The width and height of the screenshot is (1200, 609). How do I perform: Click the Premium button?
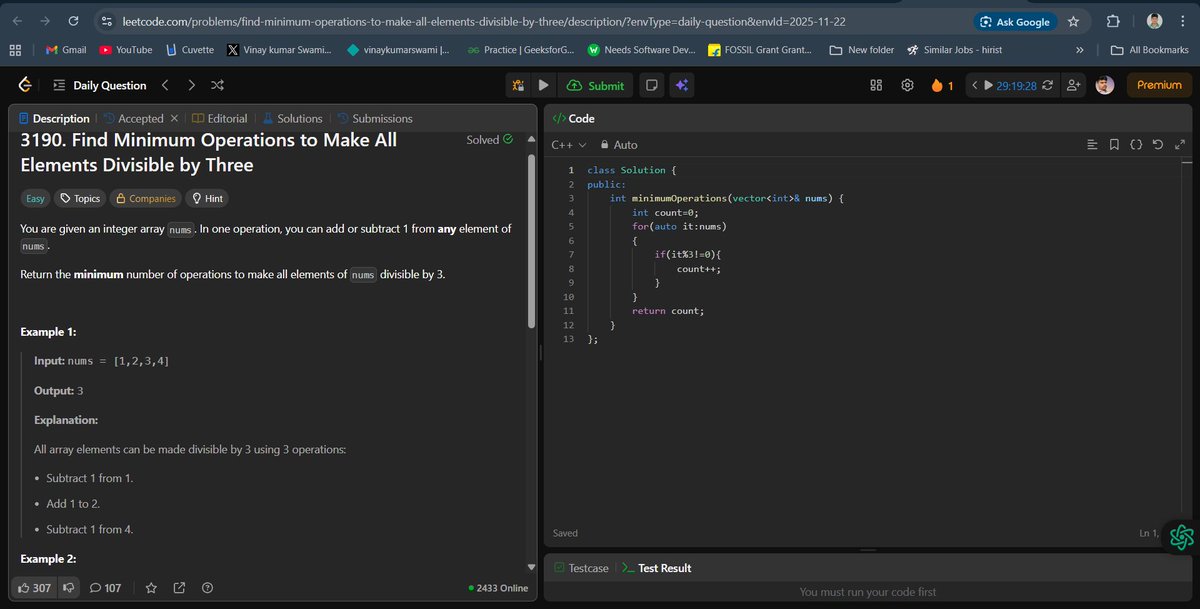pos(1159,86)
